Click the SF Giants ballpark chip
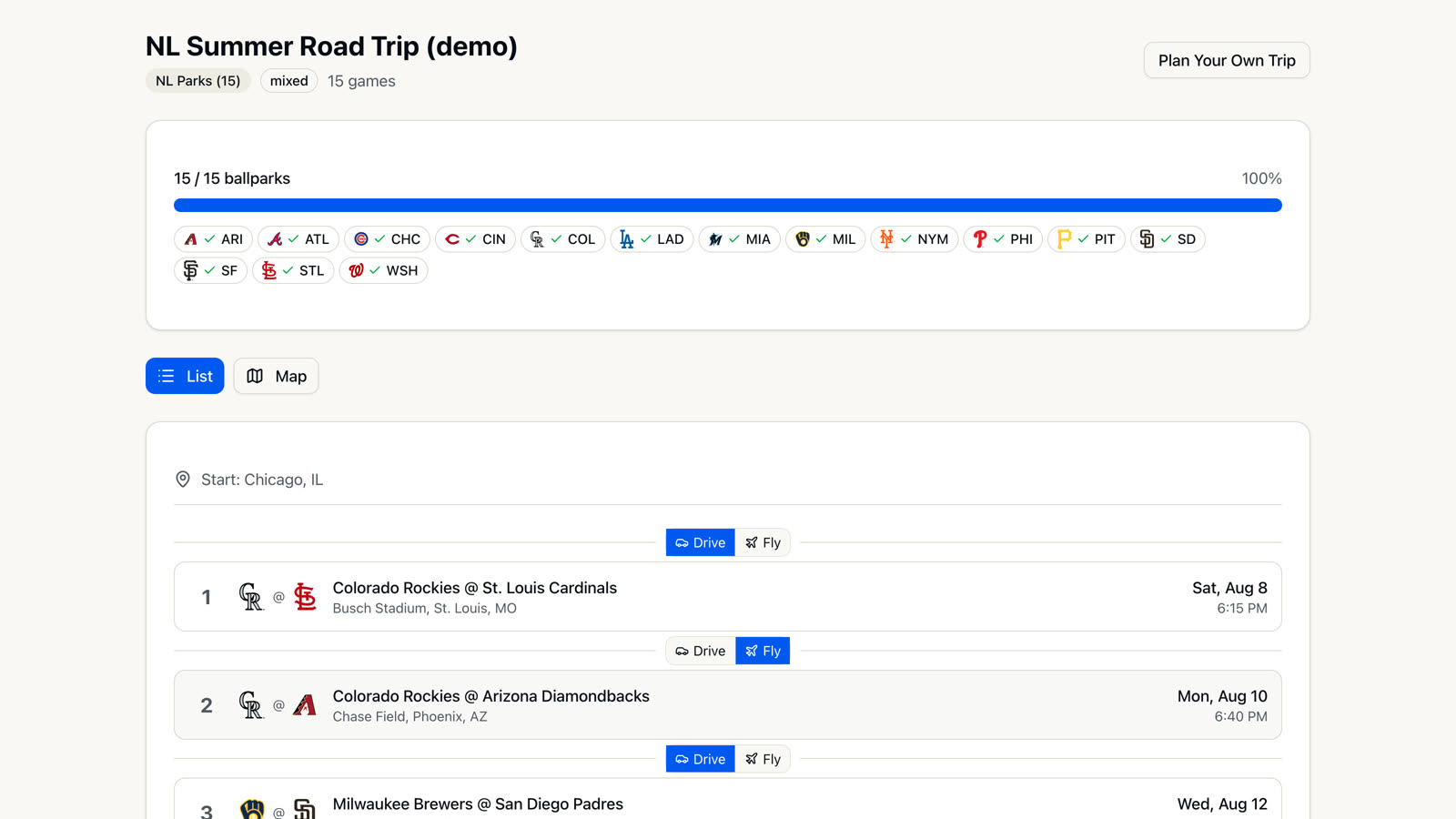The height and width of the screenshot is (819, 1456). click(x=210, y=270)
